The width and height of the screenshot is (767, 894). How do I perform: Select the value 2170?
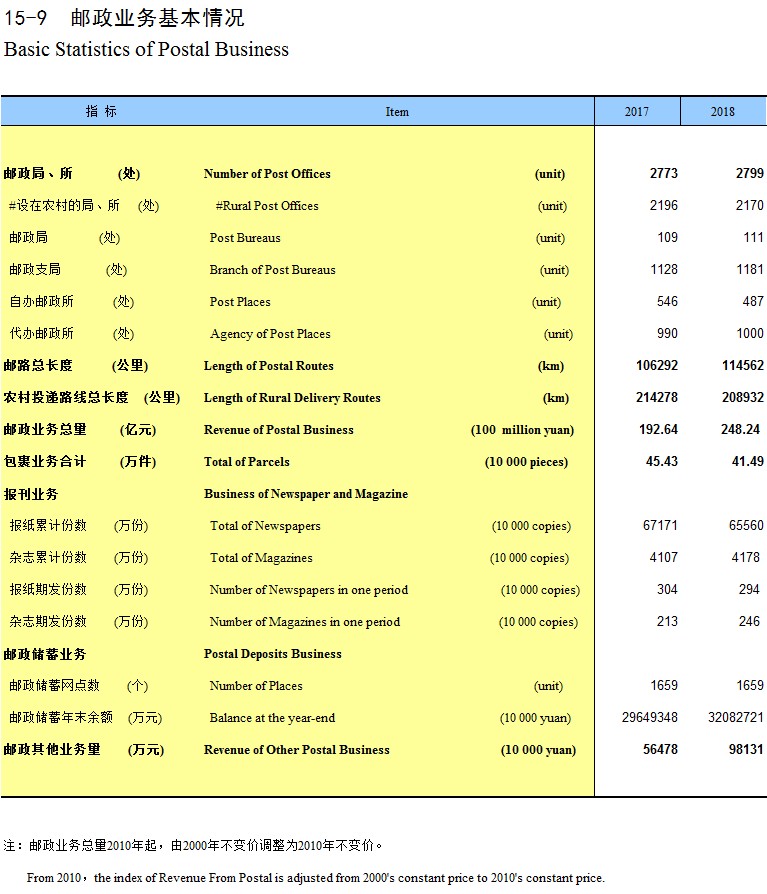tap(749, 205)
